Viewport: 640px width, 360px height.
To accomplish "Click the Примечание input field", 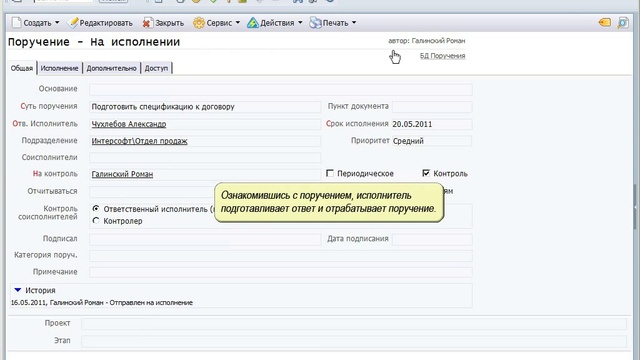I will click(x=281, y=272).
